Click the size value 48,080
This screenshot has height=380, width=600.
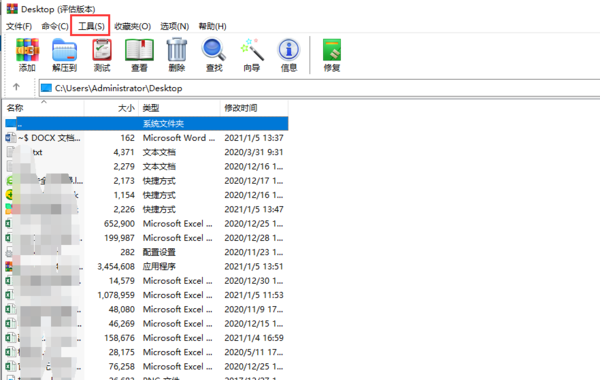point(122,309)
